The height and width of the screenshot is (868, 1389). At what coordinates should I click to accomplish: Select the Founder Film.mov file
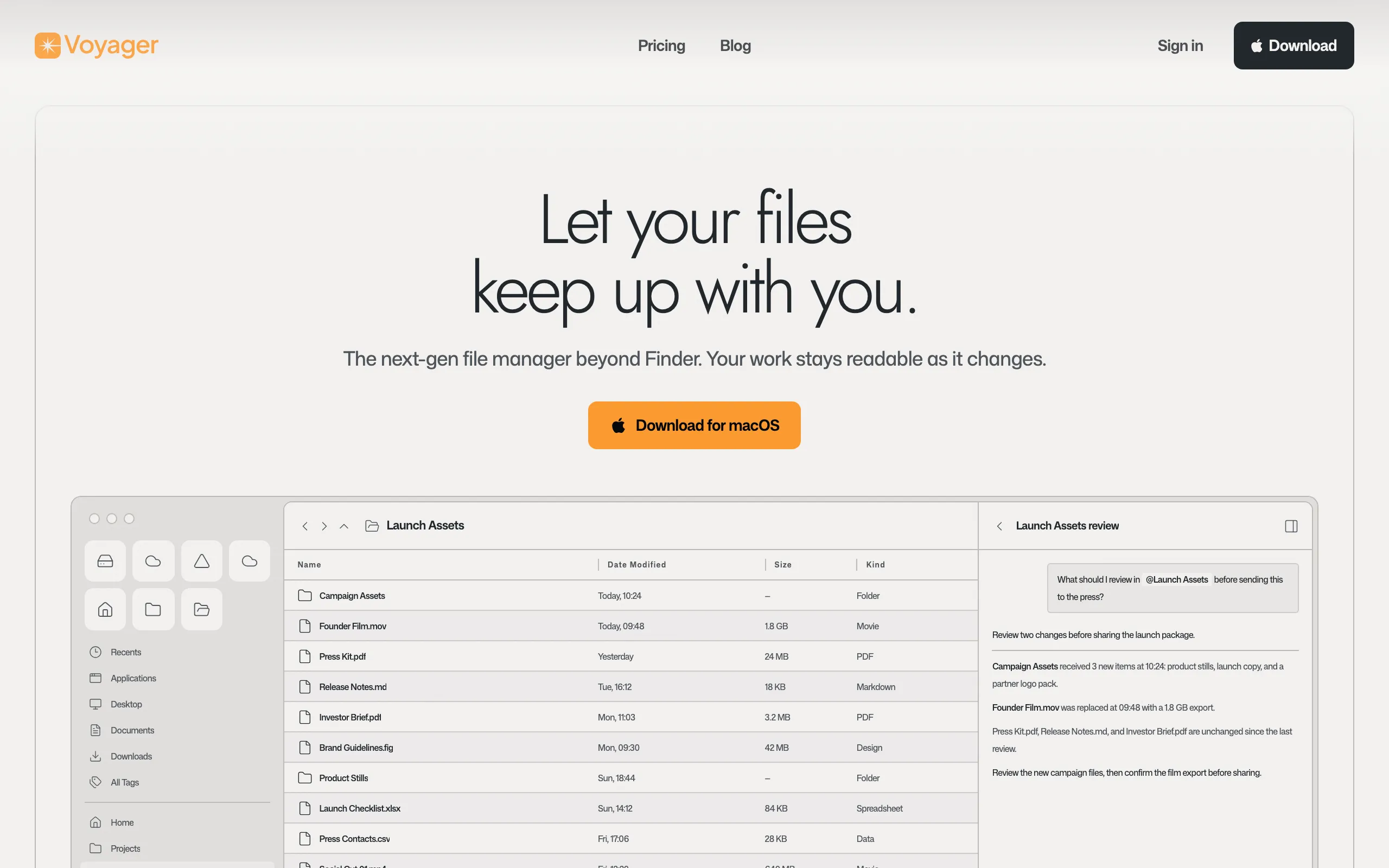(x=631, y=626)
